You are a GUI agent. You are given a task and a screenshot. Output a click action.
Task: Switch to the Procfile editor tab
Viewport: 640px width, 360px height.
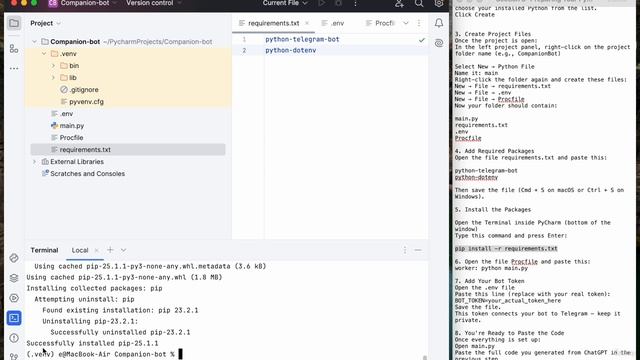point(380,23)
